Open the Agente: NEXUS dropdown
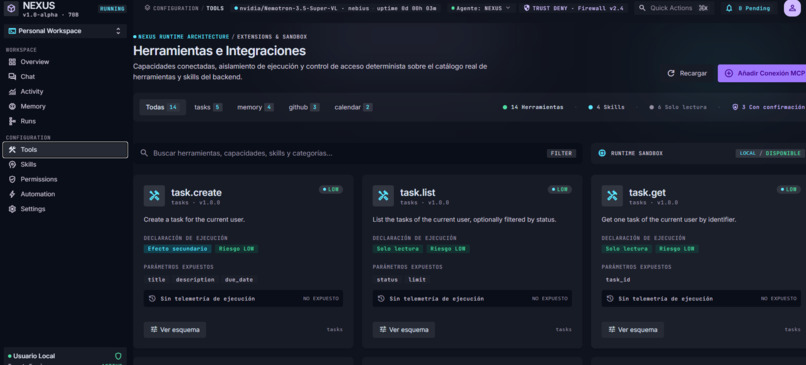 [x=482, y=8]
